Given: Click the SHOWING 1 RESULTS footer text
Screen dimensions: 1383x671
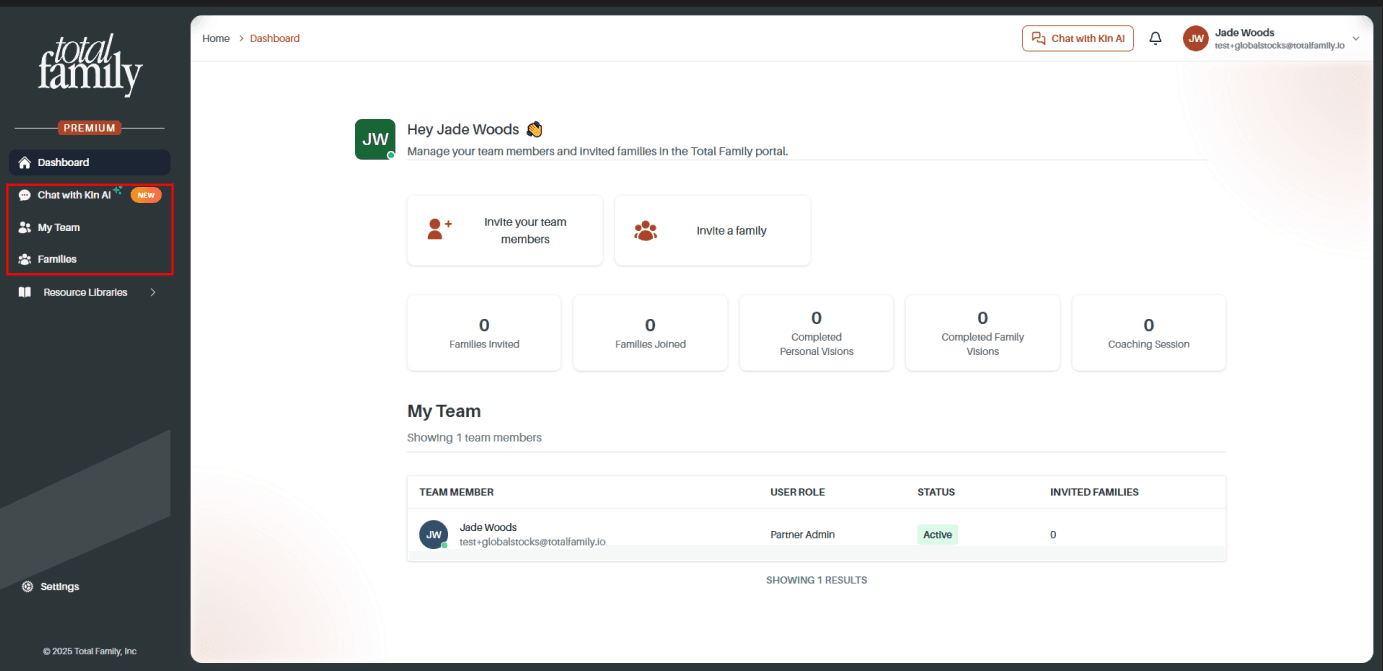Looking at the screenshot, I should 816,580.
